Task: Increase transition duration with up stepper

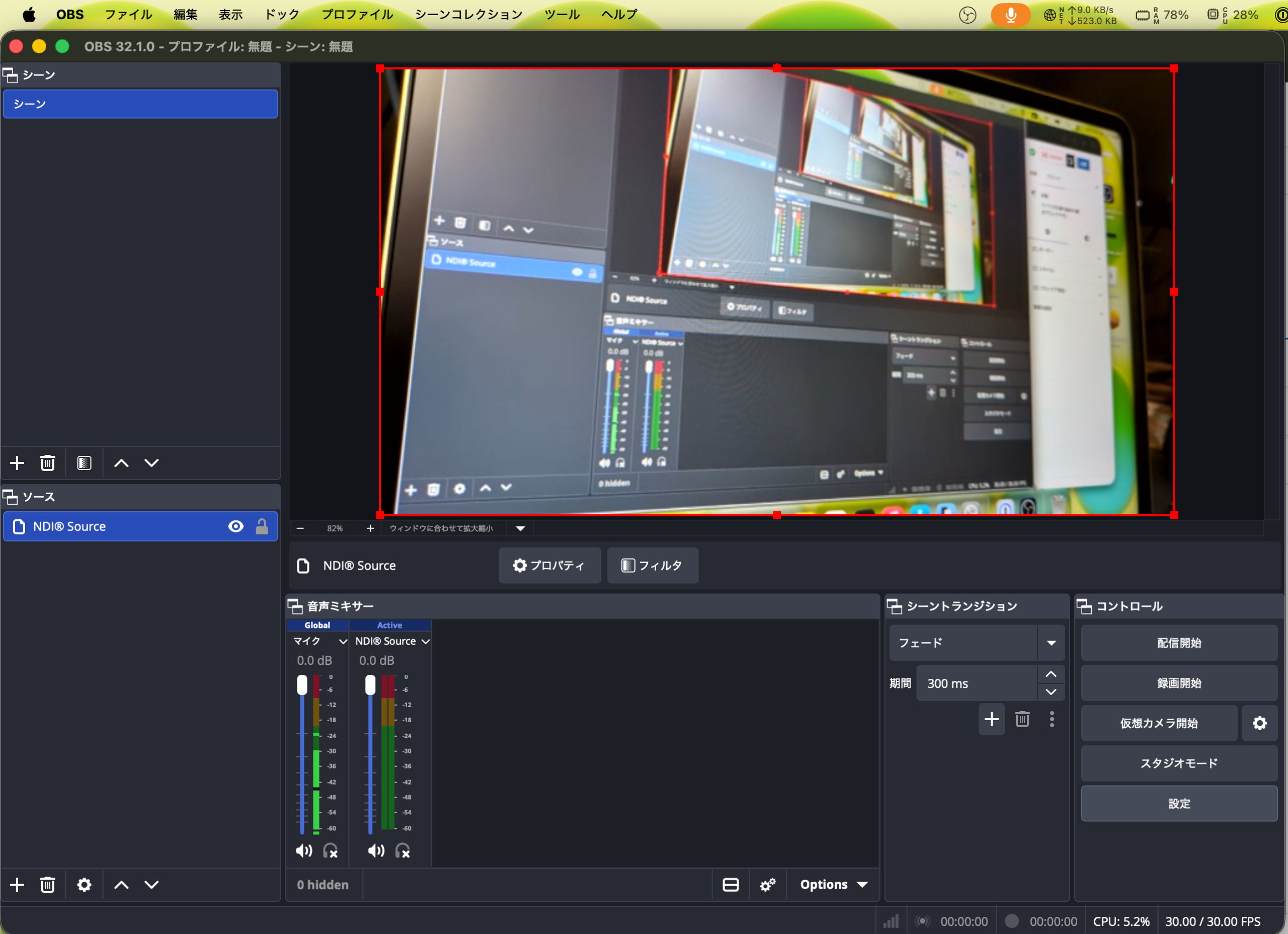Action: click(x=1051, y=674)
